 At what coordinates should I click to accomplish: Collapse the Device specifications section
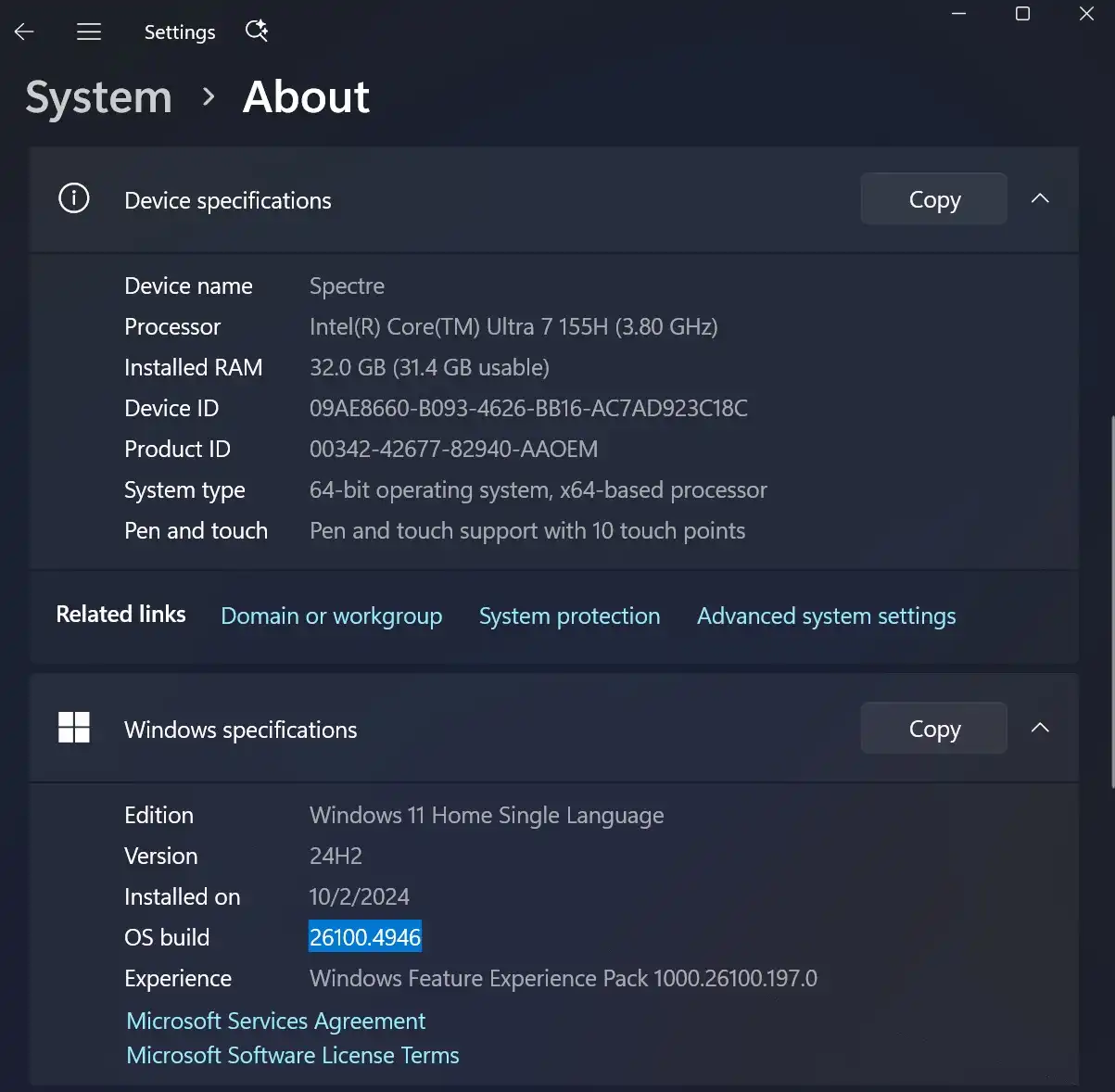[x=1040, y=198]
